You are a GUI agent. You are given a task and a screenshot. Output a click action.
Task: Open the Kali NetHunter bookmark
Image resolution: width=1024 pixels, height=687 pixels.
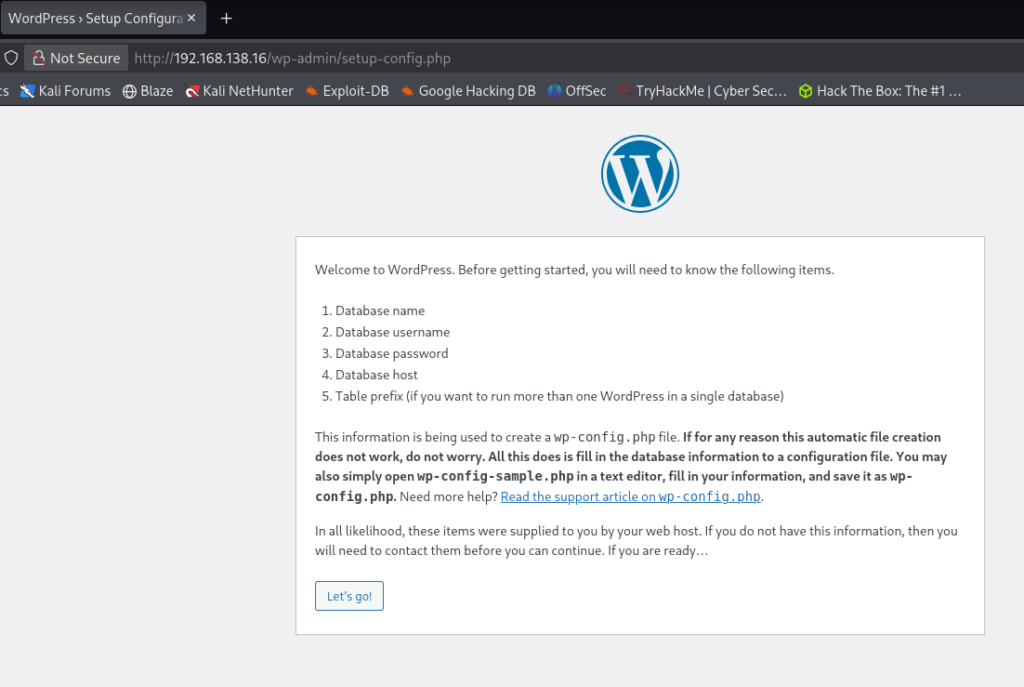coord(239,91)
